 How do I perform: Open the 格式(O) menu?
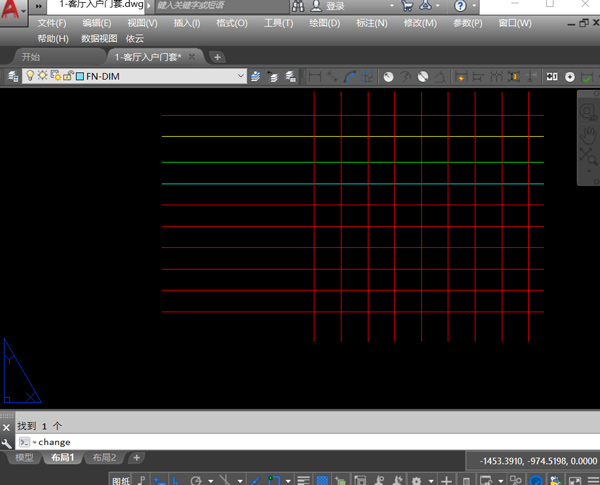tap(232, 23)
